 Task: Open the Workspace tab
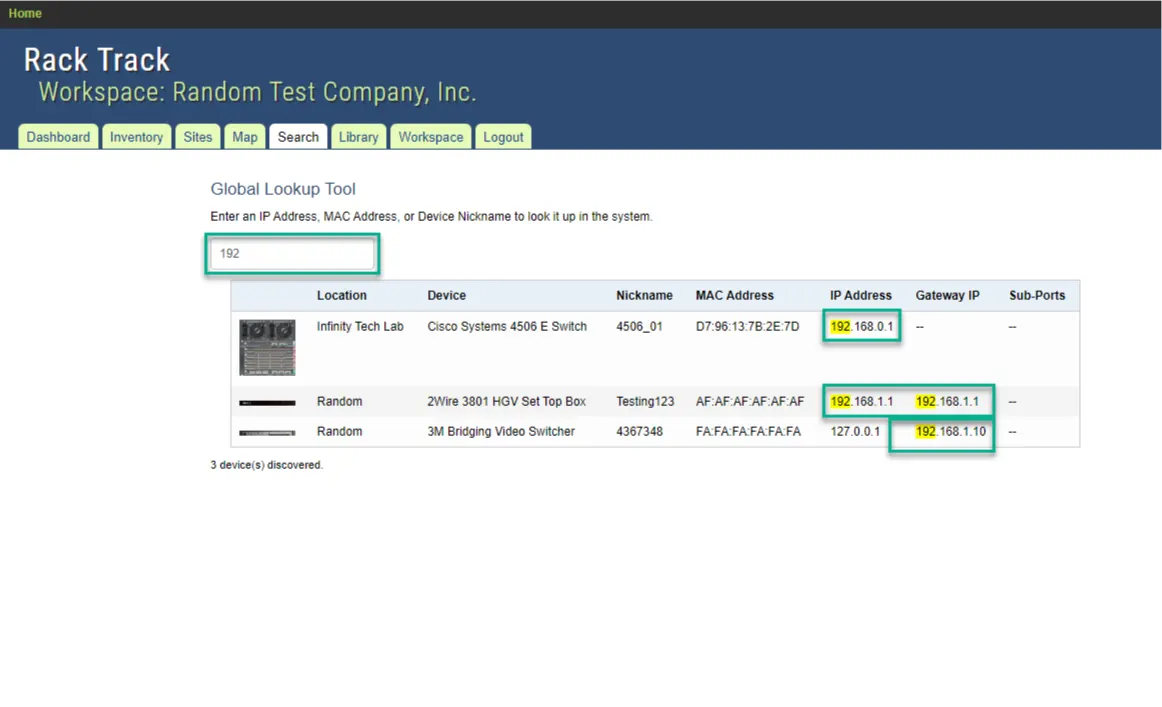(431, 136)
